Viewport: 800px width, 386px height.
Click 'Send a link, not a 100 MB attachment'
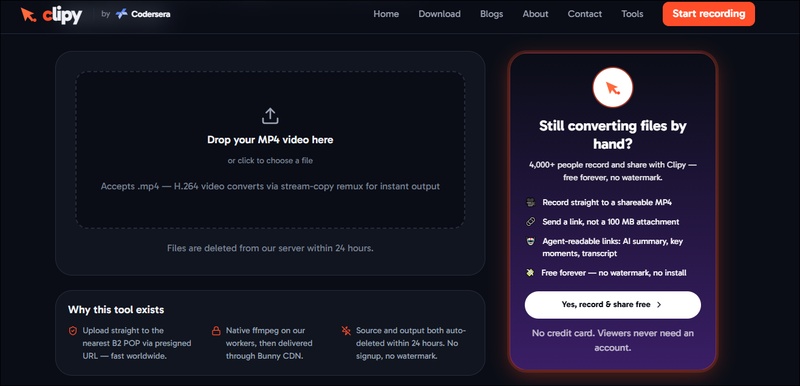610,222
